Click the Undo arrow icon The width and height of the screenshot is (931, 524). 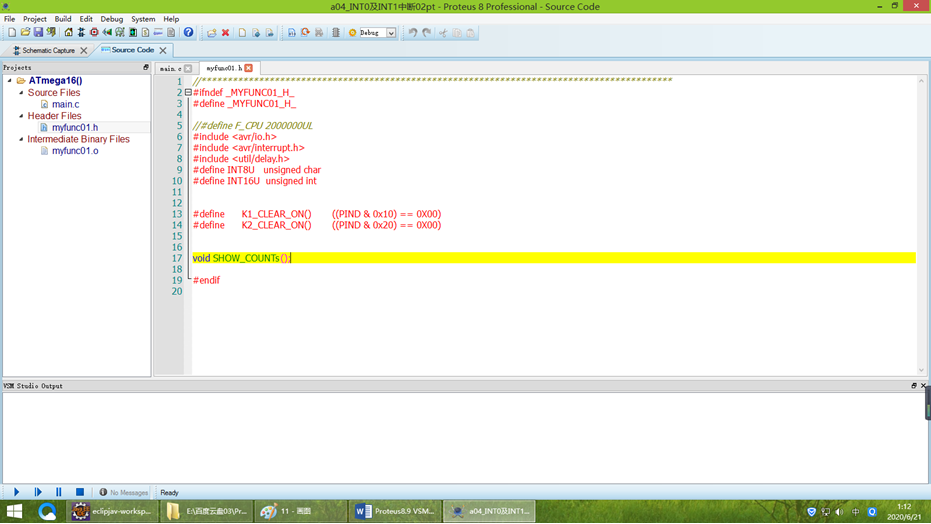click(413, 33)
